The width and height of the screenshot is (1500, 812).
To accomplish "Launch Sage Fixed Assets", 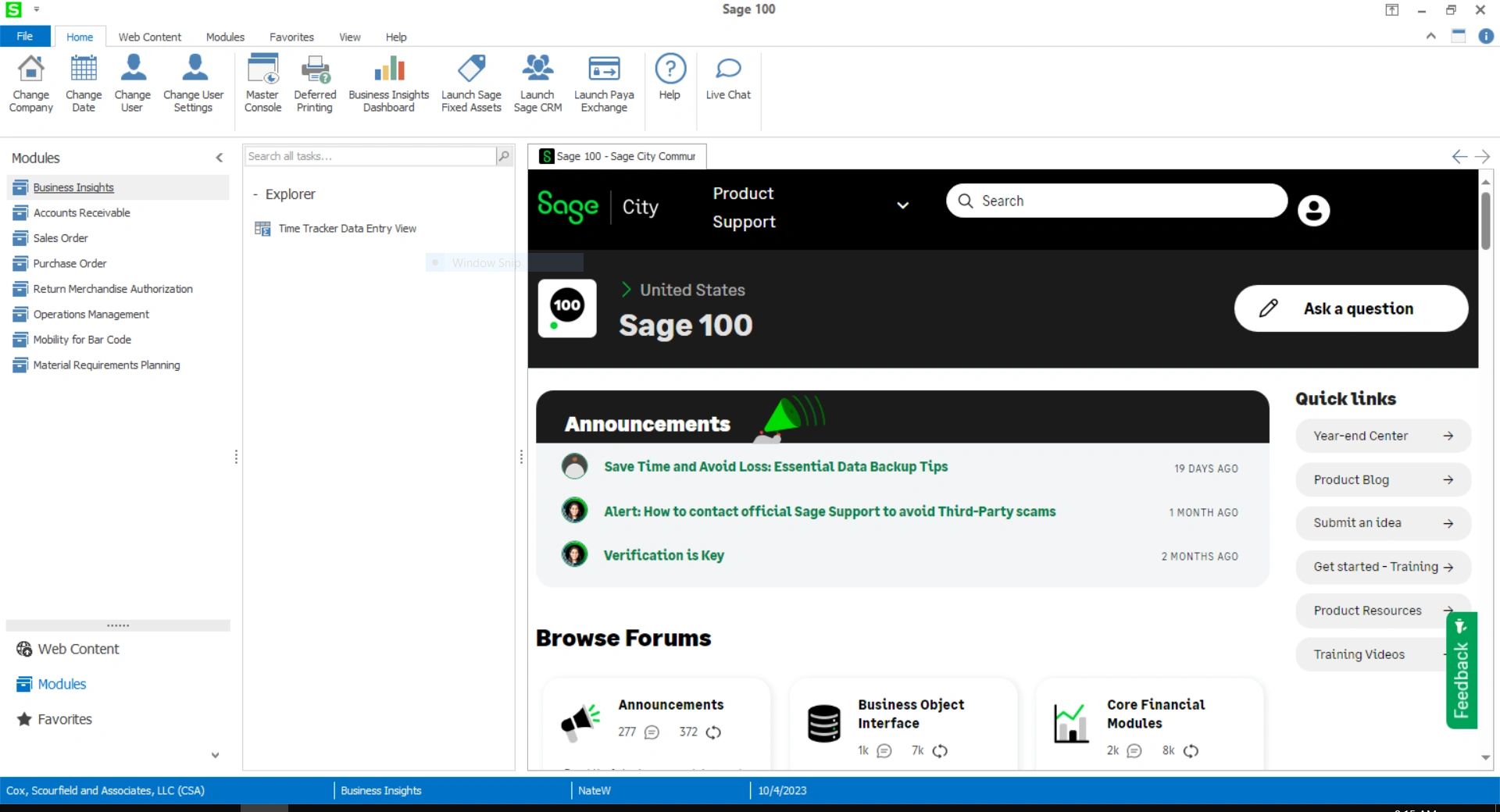I will coord(470,82).
